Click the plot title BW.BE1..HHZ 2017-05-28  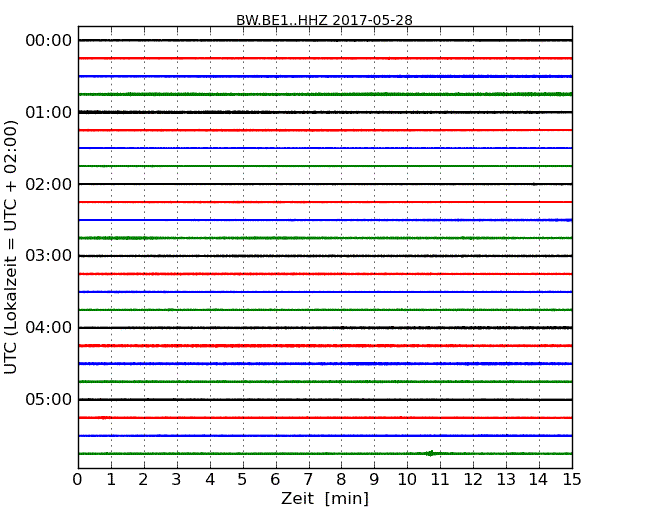[x=324, y=20]
